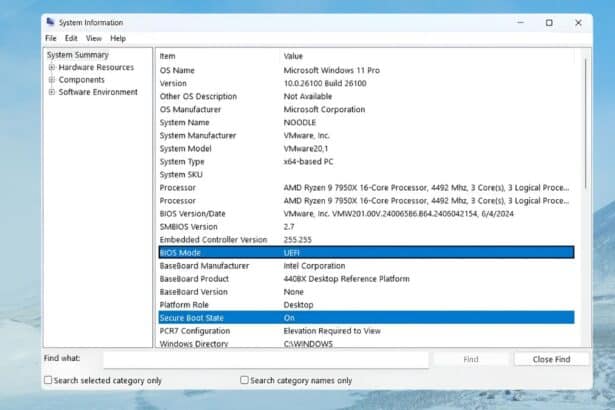Select the Embedded Controller Version row
The image size is (615, 410).
(x=366, y=239)
